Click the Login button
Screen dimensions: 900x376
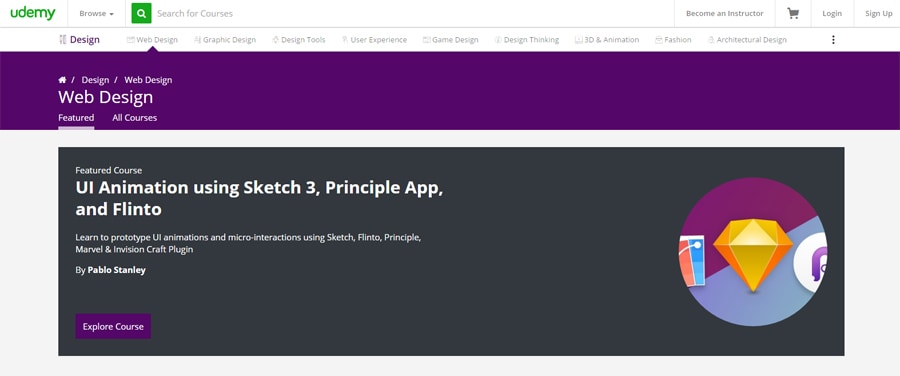click(832, 13)
